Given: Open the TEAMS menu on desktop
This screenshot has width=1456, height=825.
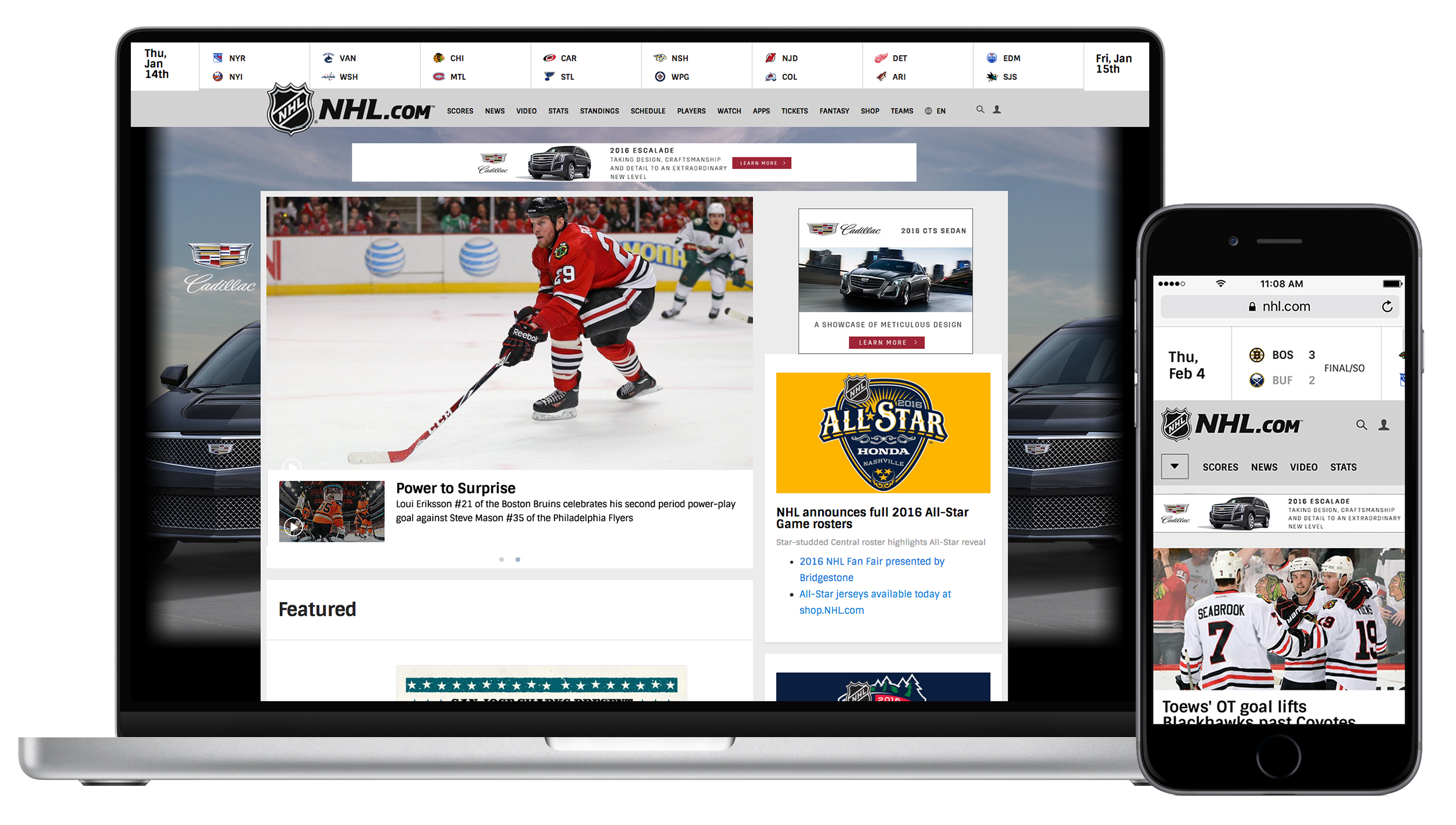Looking at the screenshot, I should coord(902,111).
